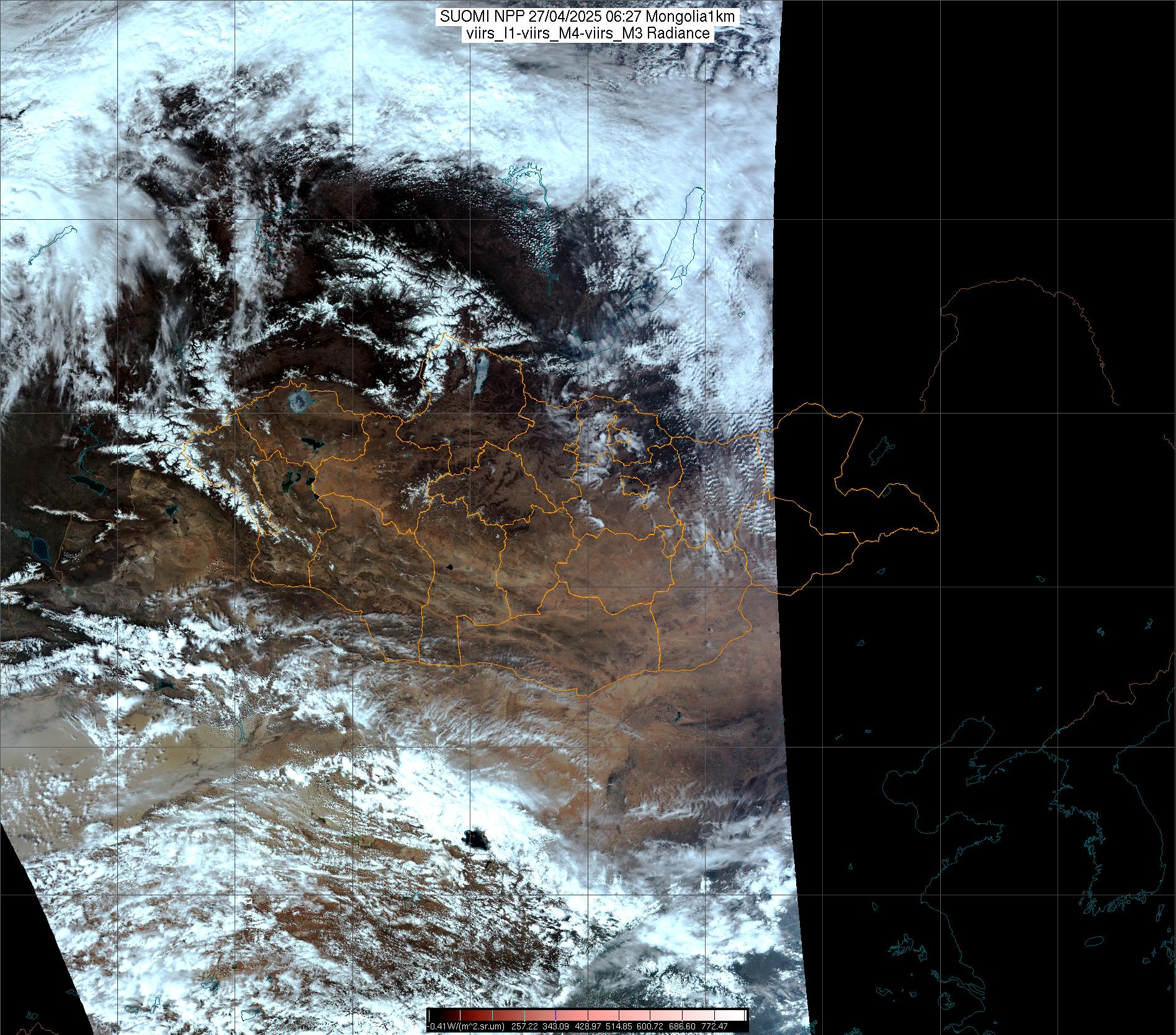Click the '343.09' colorbar value

(555, 1027)
